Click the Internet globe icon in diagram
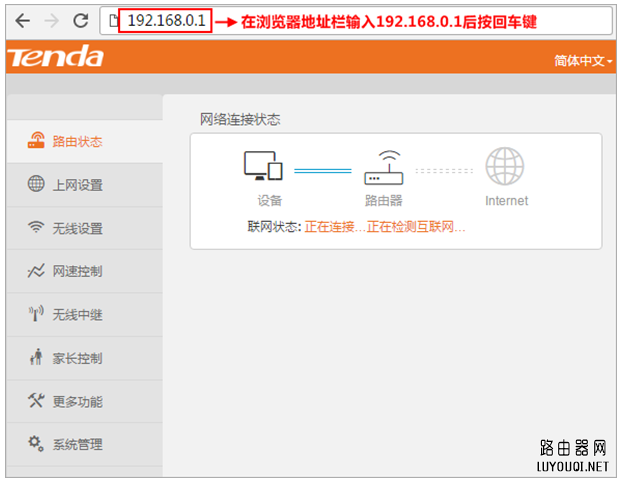This screenshot has width=620, height=481. (x=505, y=166)
